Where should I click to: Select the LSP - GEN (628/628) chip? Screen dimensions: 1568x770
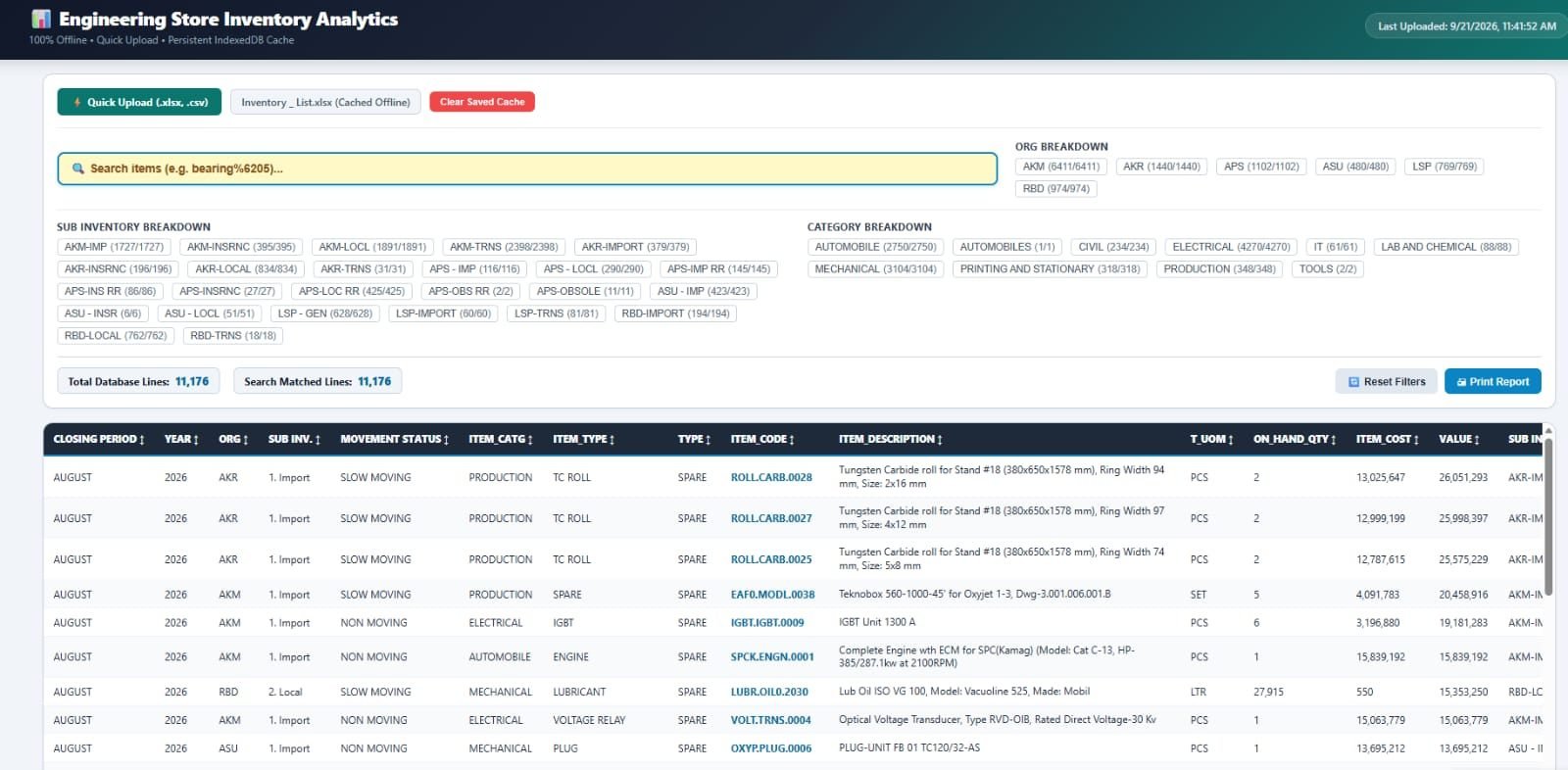coord(324,313)
